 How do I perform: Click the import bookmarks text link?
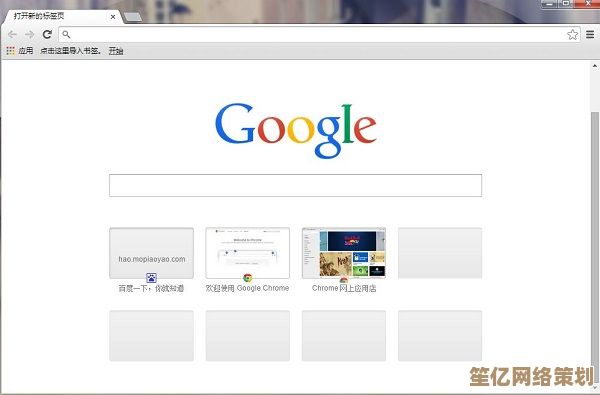[71, 51]
